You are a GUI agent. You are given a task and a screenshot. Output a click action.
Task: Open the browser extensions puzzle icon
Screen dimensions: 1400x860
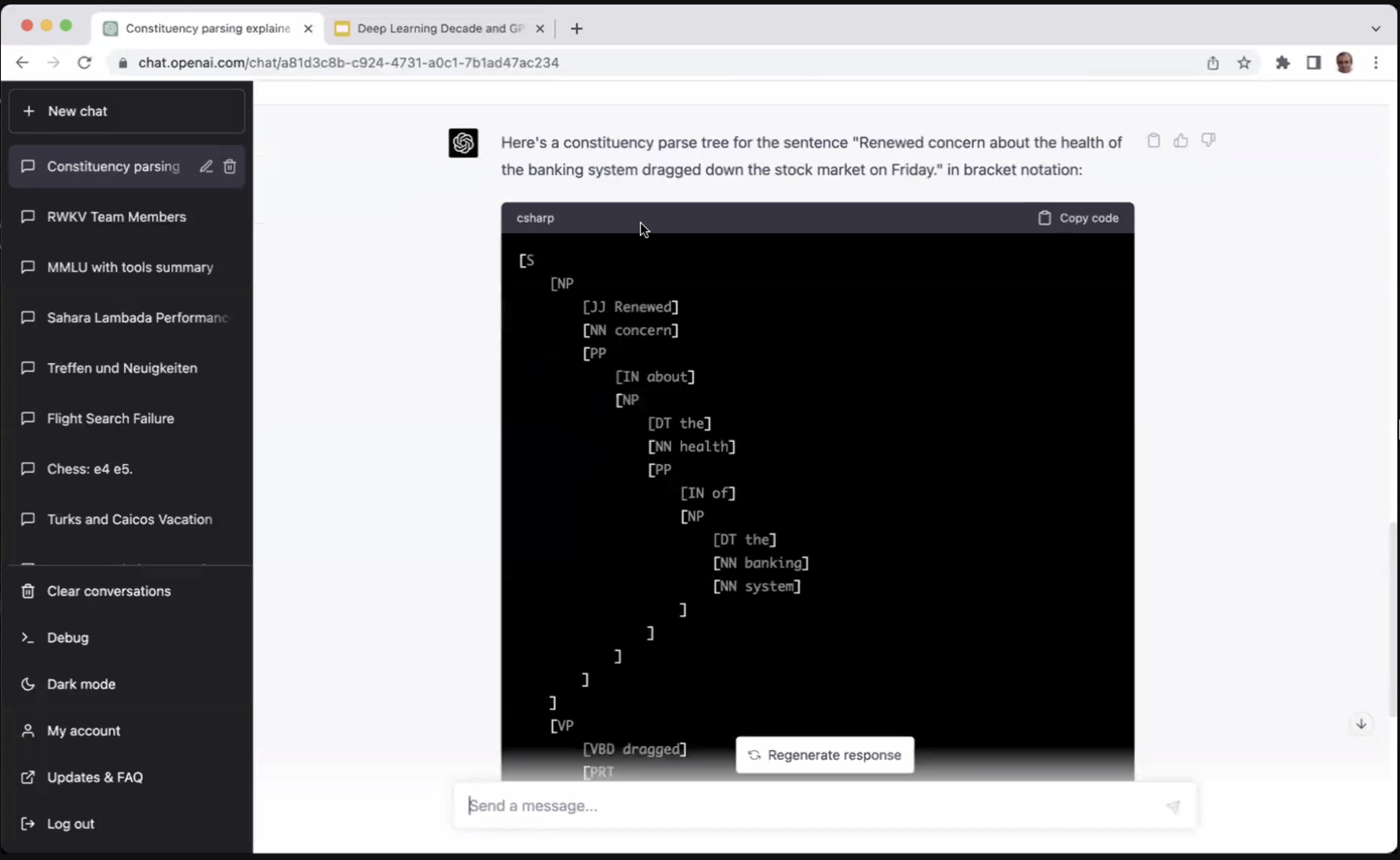(1282, 63)
